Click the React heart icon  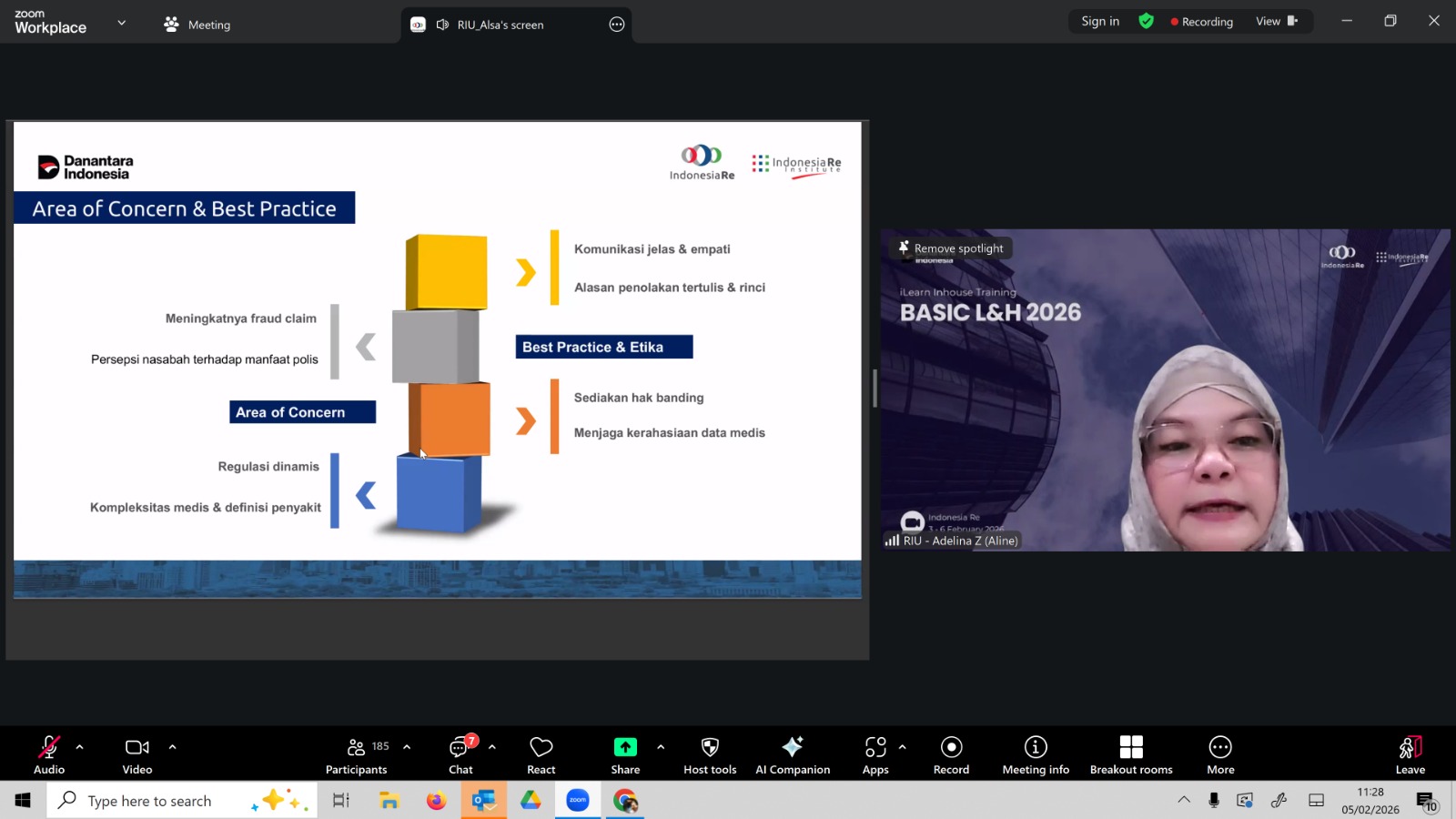point(541,754)
